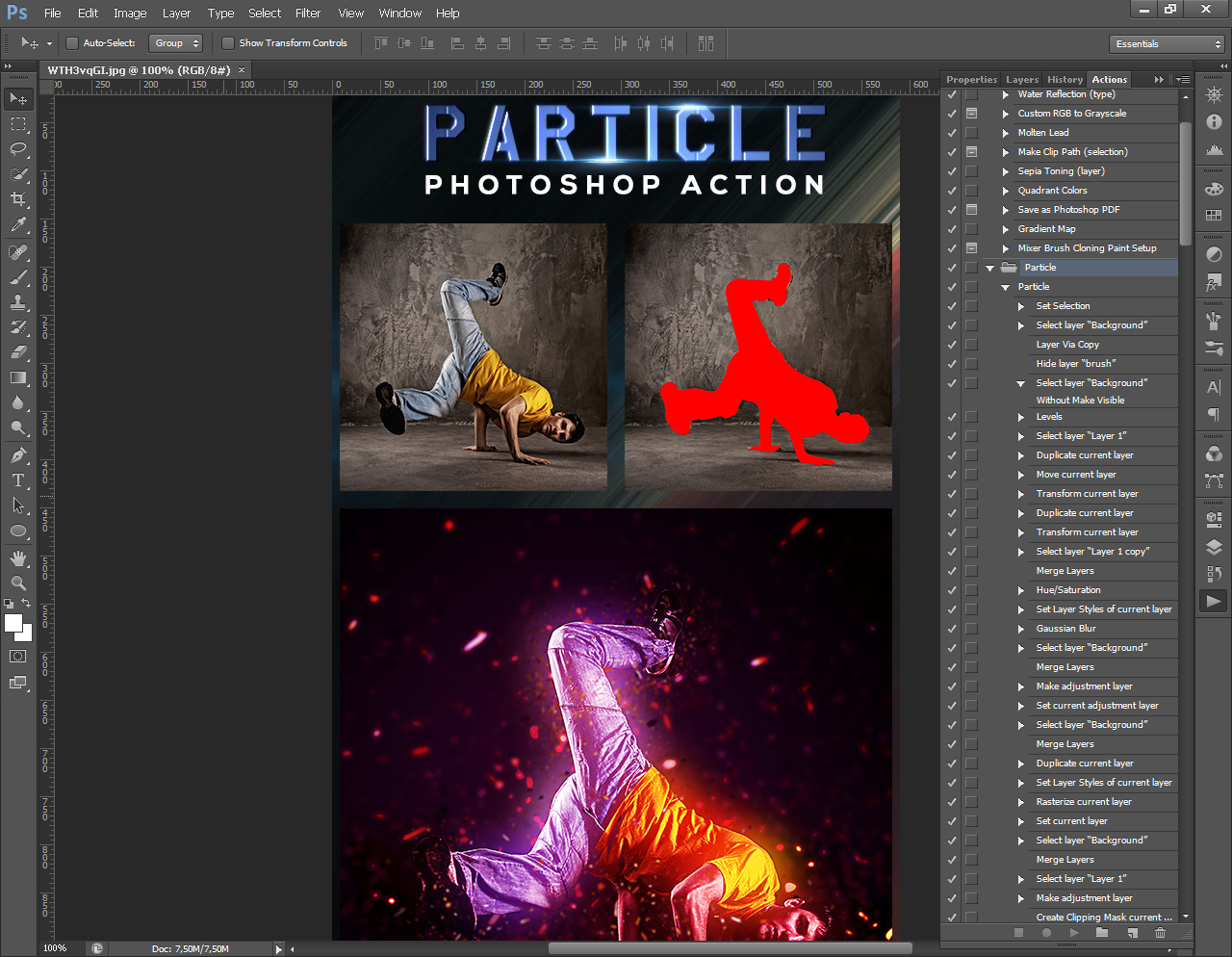Screen dimensions: 1232x957
Task: Open the Info panel icon
Action: coord(1214,122)
